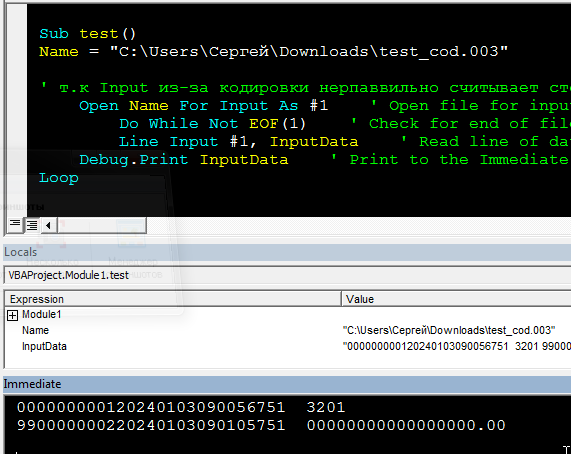571x454 pixels.
Task: Place cursor on first Immediate output line
Action: [x=181, y=407]
